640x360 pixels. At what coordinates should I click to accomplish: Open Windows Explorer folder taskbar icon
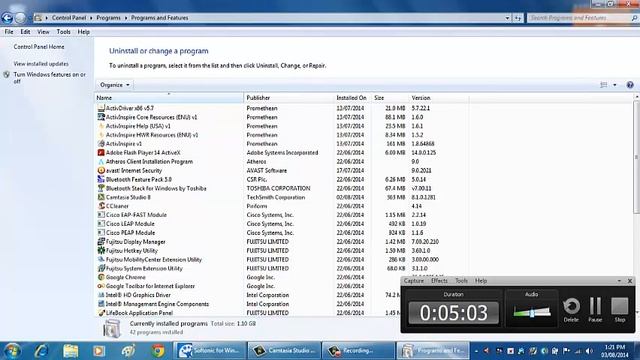coord(71,351)
